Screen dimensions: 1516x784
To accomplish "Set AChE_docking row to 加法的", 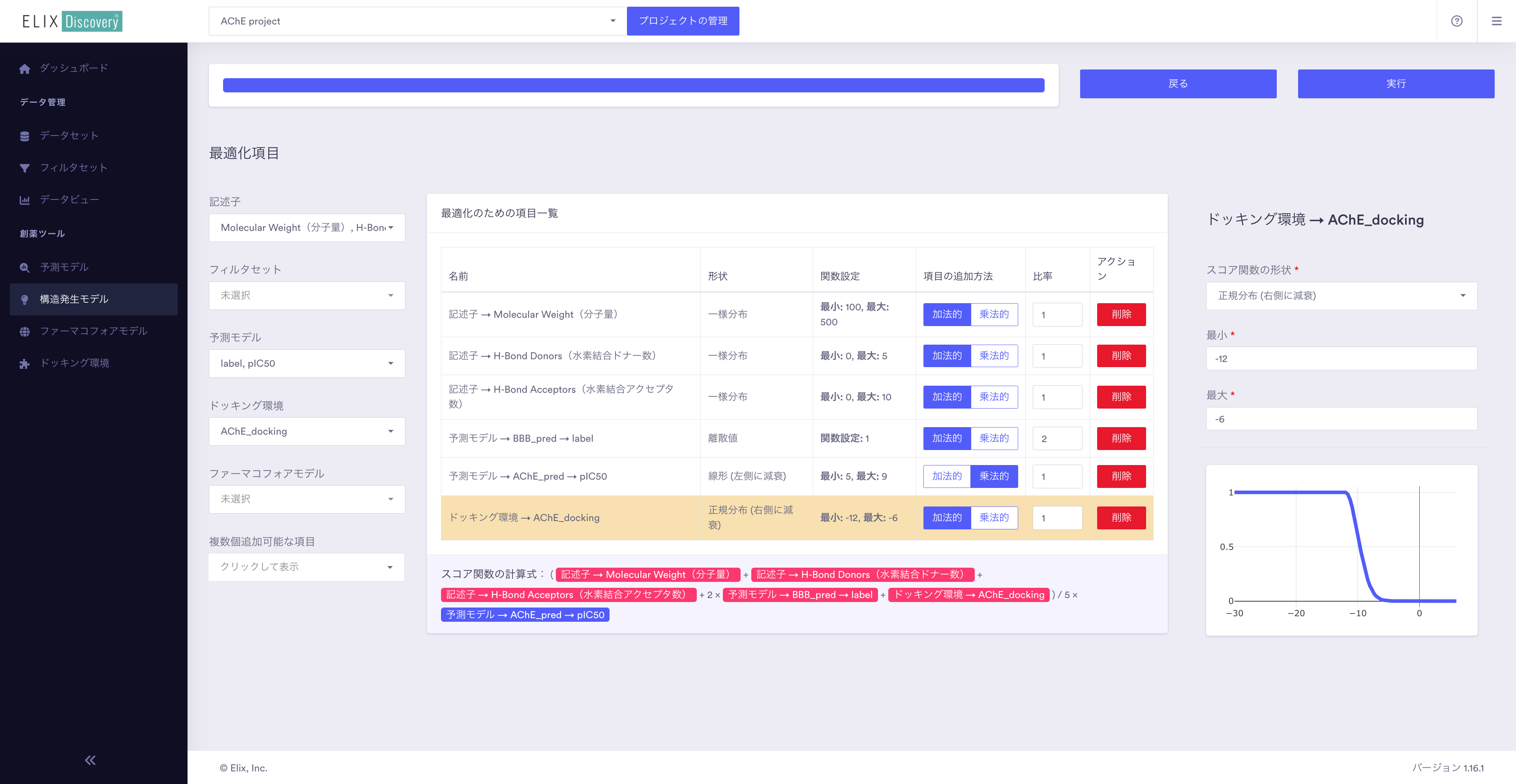I will (946, 518).
